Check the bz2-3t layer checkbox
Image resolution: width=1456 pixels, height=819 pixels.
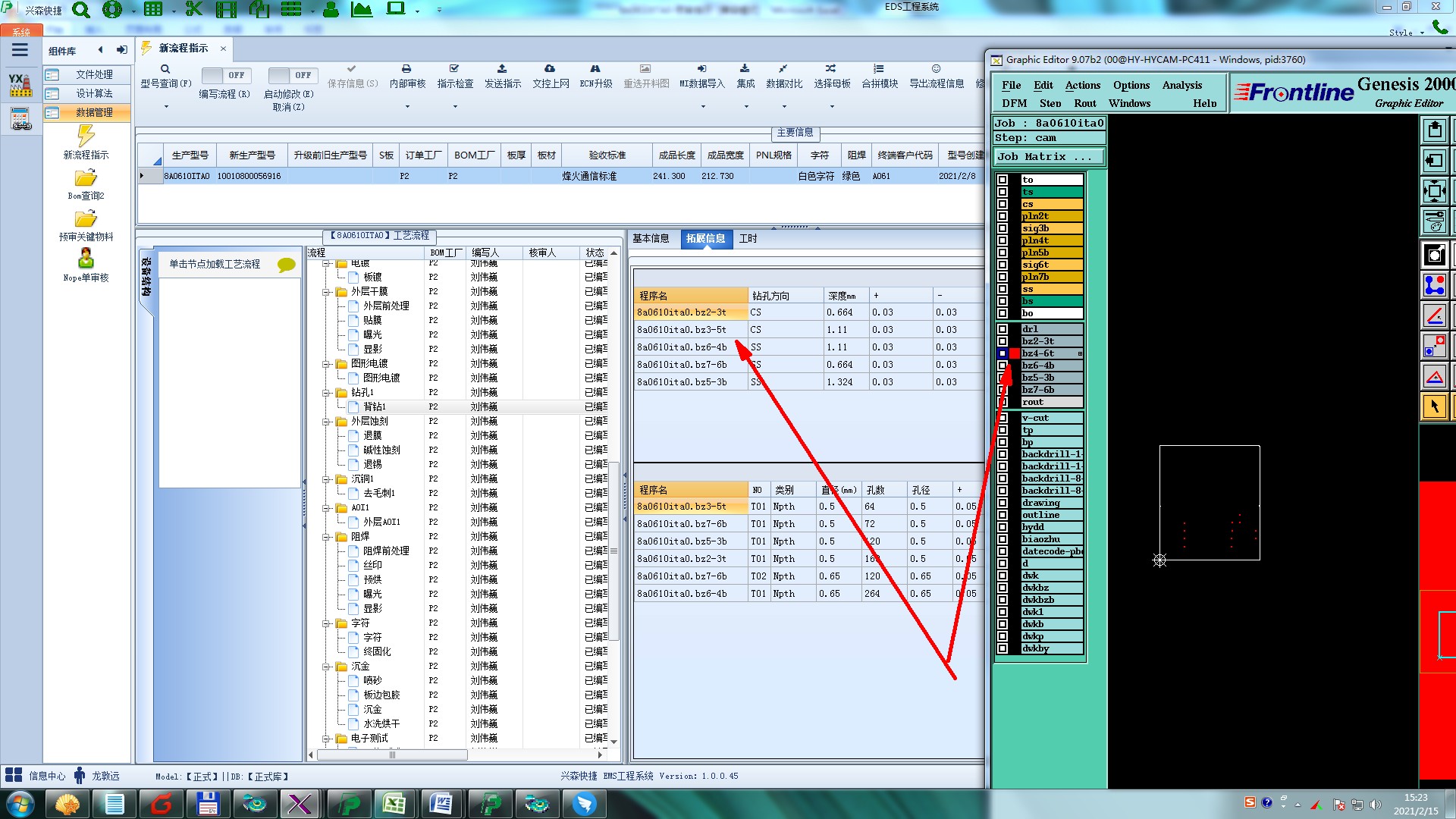(1003, 341)
